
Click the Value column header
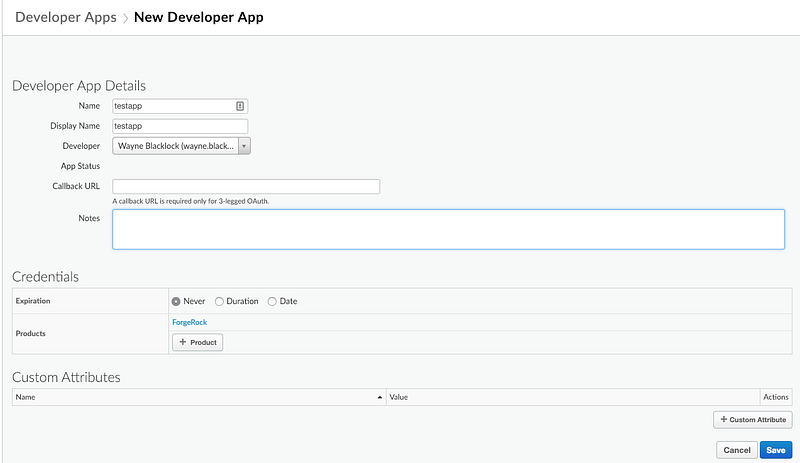point(399,397)
